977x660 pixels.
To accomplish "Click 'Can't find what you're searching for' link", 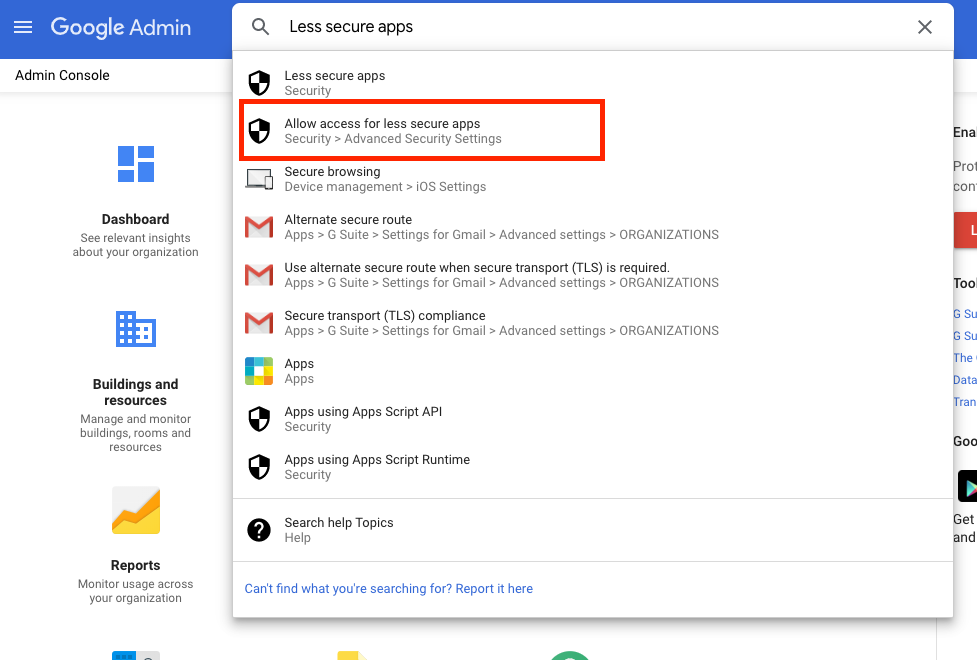I will [x=389, y=589].
